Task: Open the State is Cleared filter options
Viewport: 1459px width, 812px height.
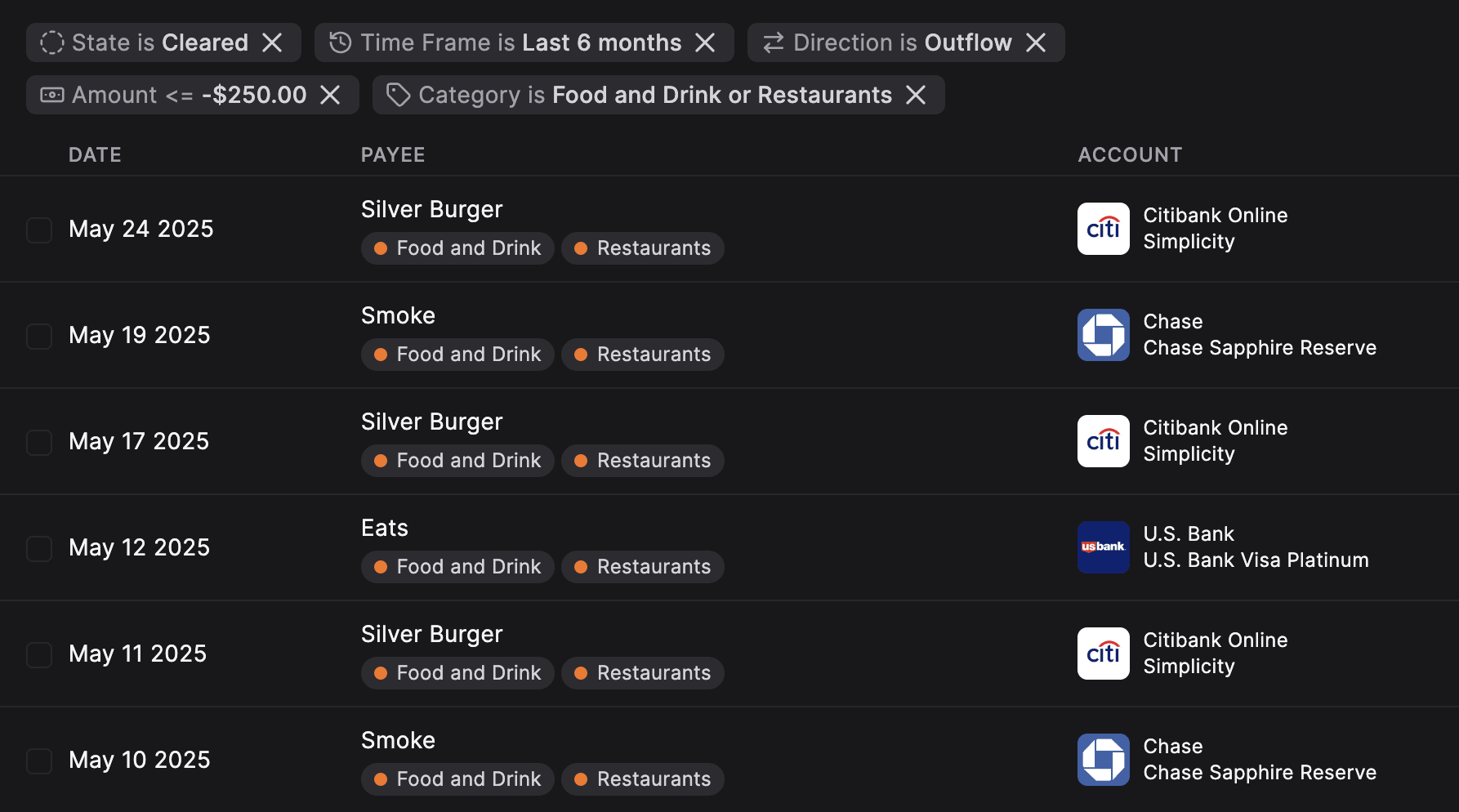Action: pos(144,42)
